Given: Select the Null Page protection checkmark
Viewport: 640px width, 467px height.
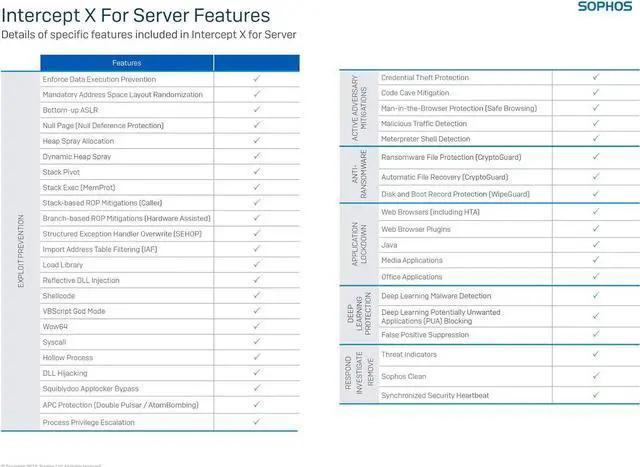Looking at the screenshot, I should pyautogui.click(x=257, y=125).
